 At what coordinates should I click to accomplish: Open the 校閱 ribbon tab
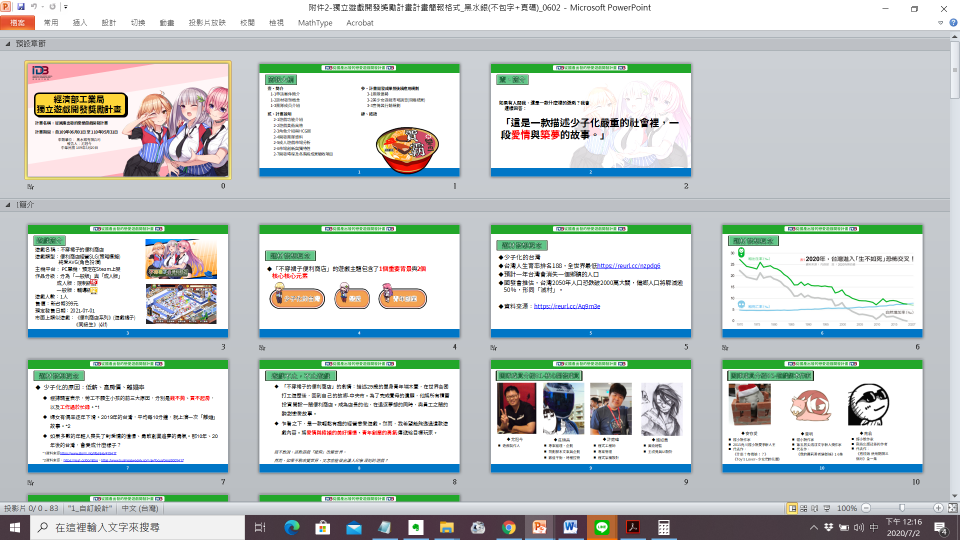pyautogui.click(x=247, y=23)
